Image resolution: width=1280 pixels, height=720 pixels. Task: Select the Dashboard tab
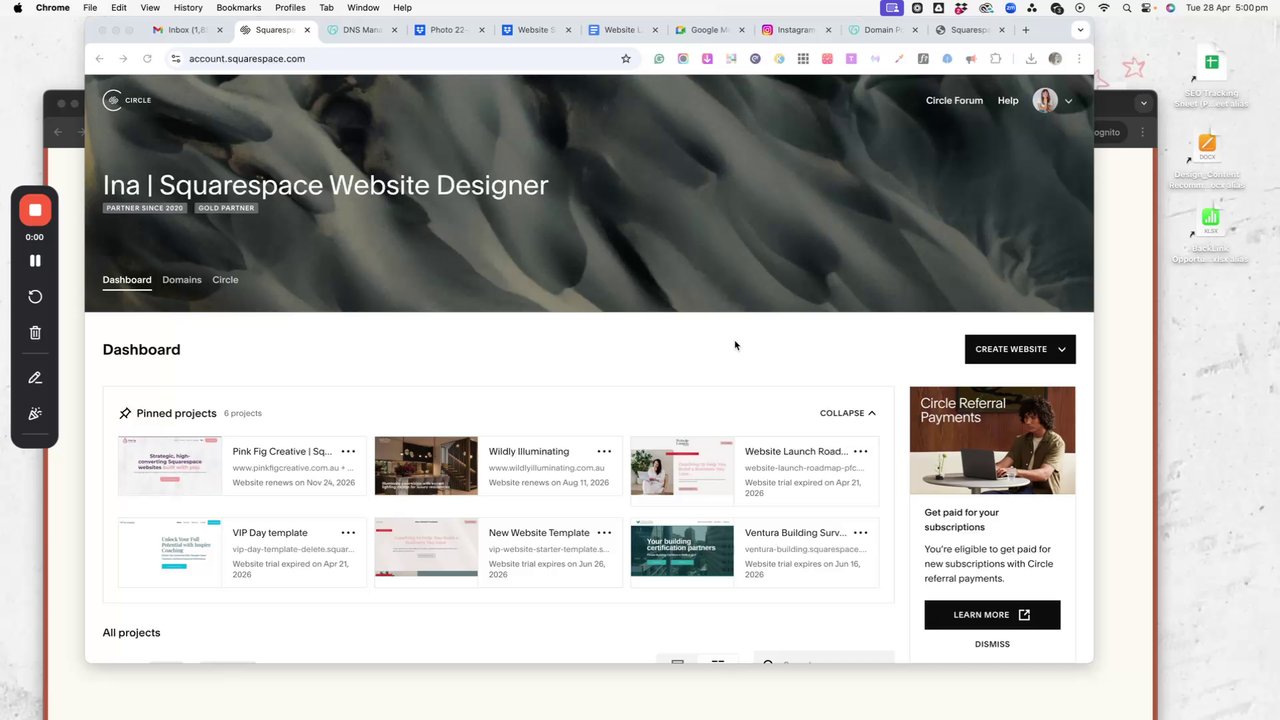coord(127,280)
